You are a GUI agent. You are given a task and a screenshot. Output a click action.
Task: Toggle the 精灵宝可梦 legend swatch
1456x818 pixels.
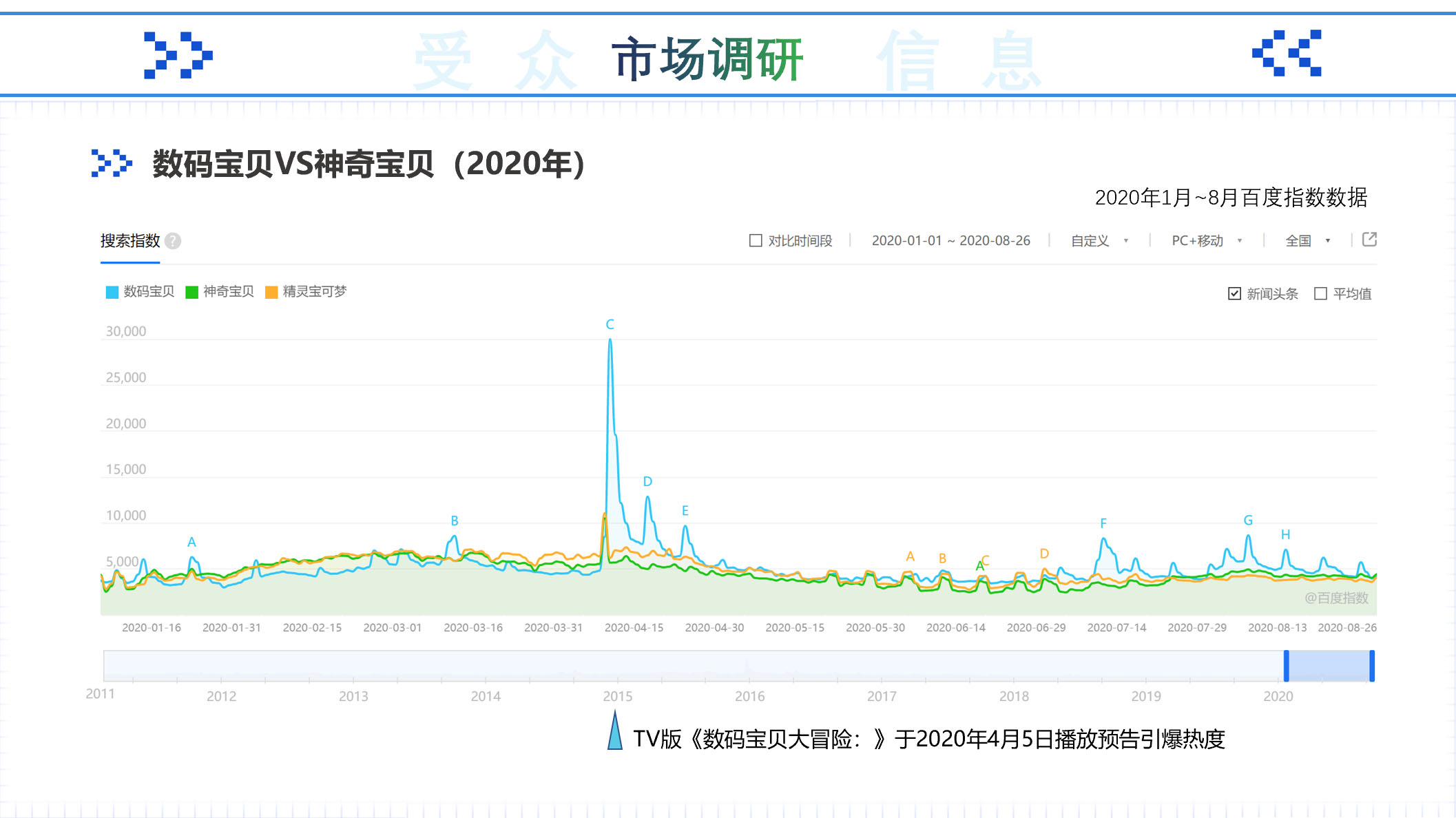(271, 292)
